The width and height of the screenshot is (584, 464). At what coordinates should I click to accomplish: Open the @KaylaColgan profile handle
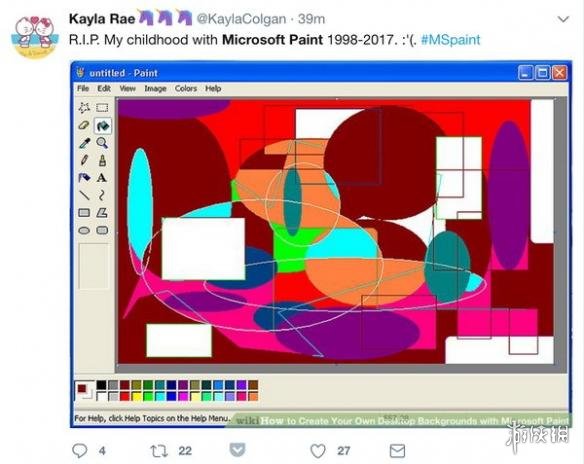[241, 19]
